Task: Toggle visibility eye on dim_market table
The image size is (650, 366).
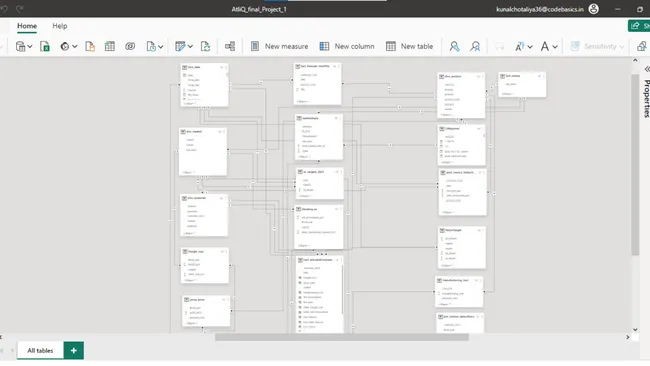Action: [x=220, y=132]
